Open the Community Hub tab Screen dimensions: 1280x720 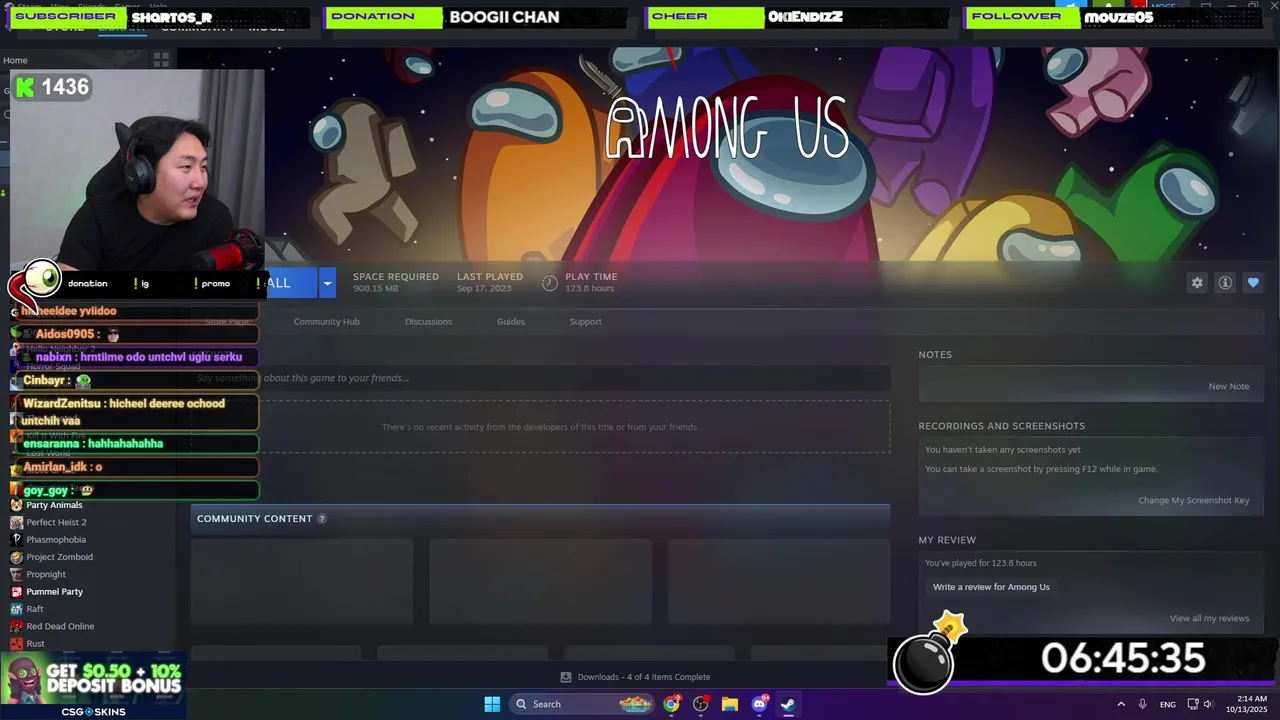[326, 322]
